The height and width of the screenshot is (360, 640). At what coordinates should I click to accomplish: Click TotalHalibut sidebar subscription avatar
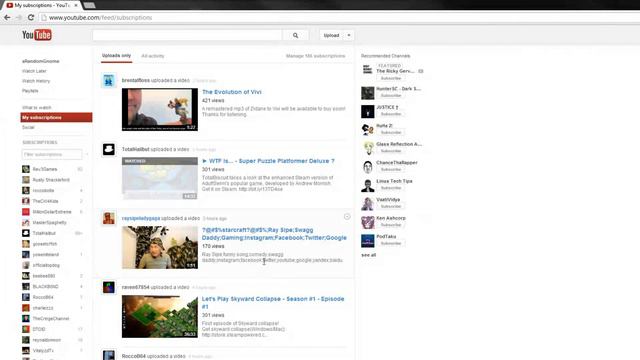[26, 233]
